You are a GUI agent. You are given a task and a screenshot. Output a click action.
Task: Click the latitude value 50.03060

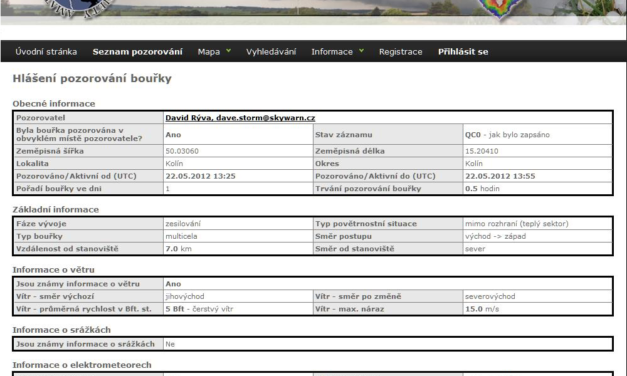point(182,151)
